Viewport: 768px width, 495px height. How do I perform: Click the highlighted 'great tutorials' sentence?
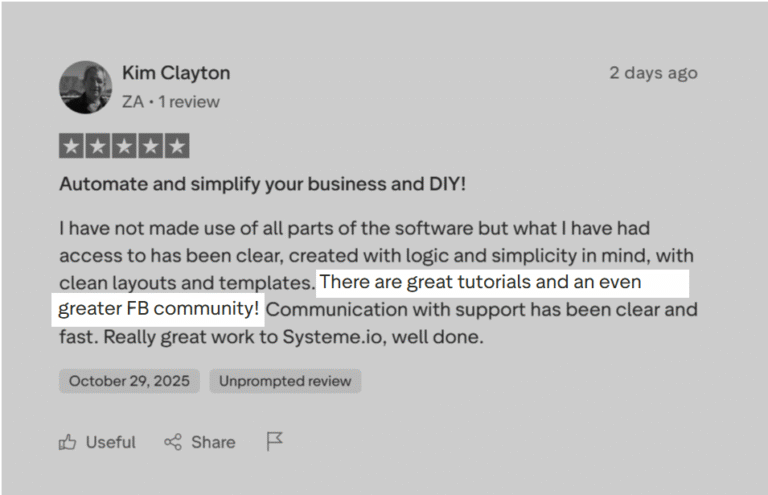coord(480,282)
